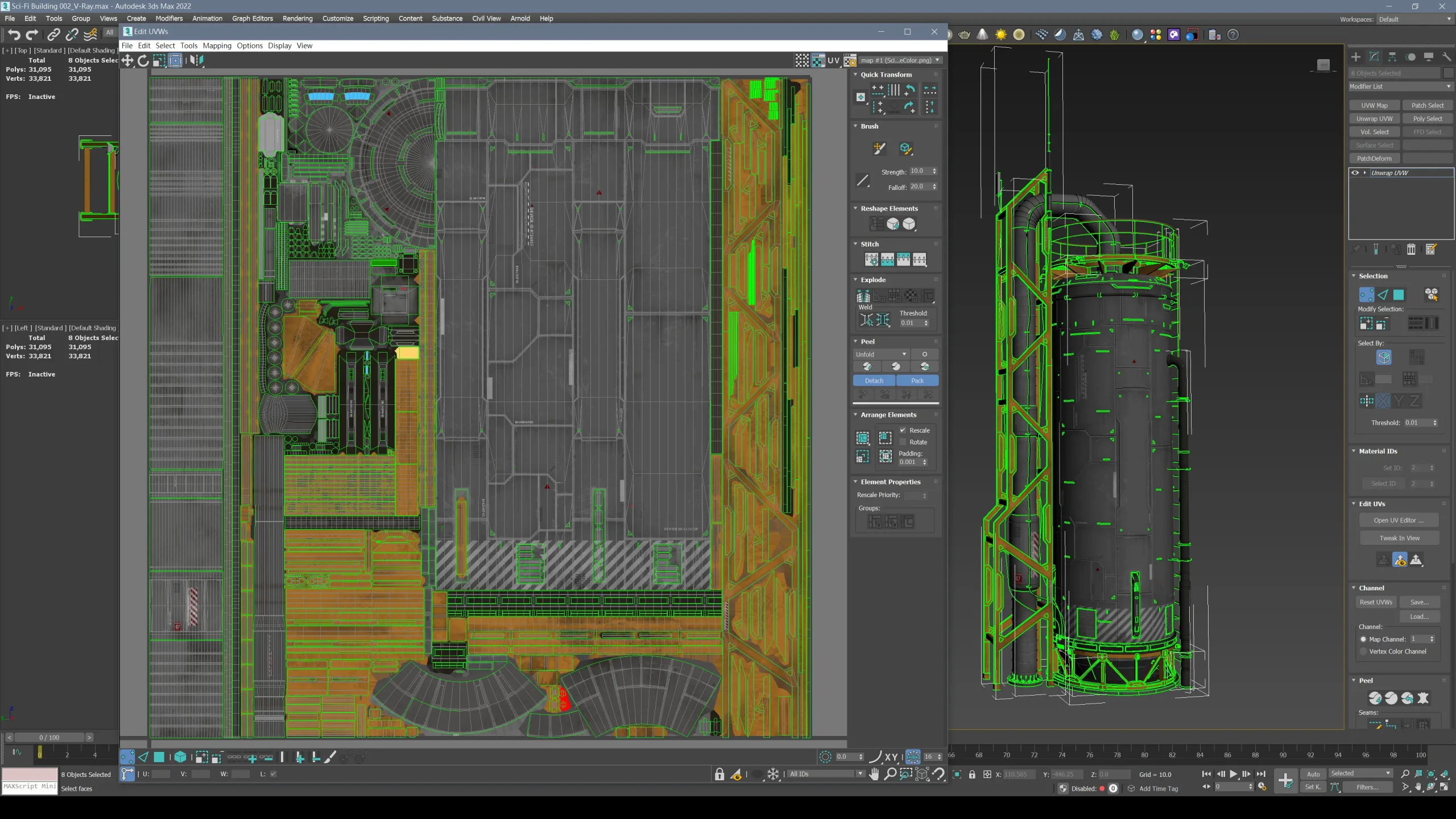Click the Pack UV islands button
The image size is (1456, 819).
917,380
